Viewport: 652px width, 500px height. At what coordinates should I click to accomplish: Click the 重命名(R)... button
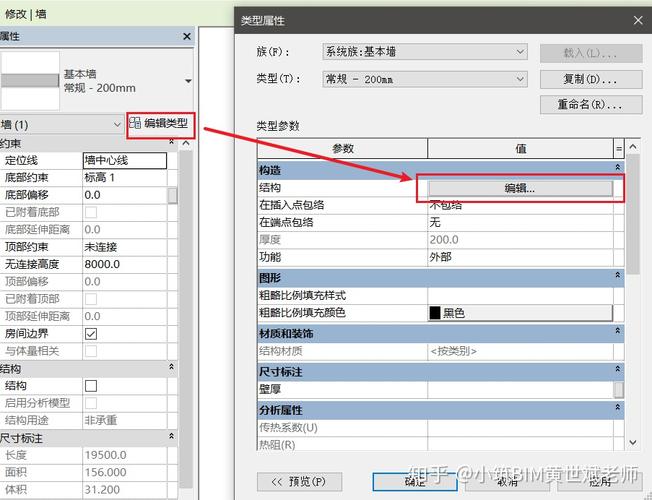591,104
